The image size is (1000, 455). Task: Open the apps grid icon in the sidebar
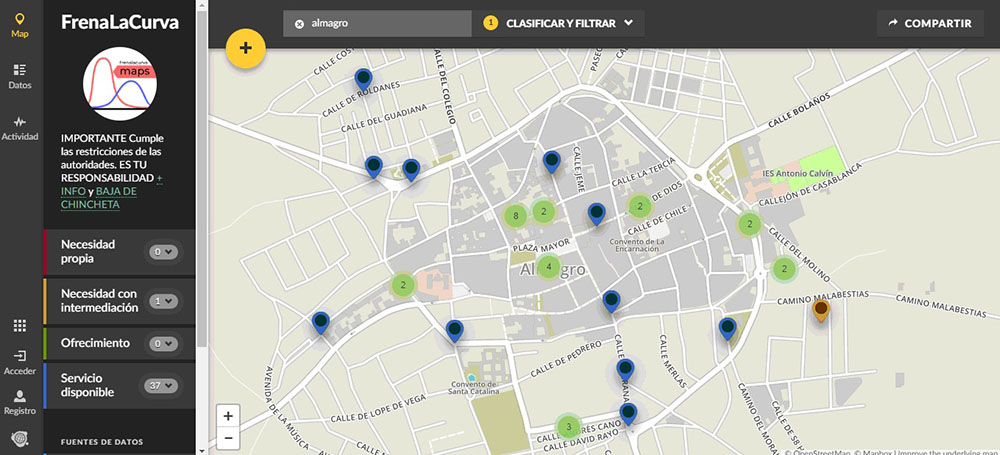(x=19, y=326)
